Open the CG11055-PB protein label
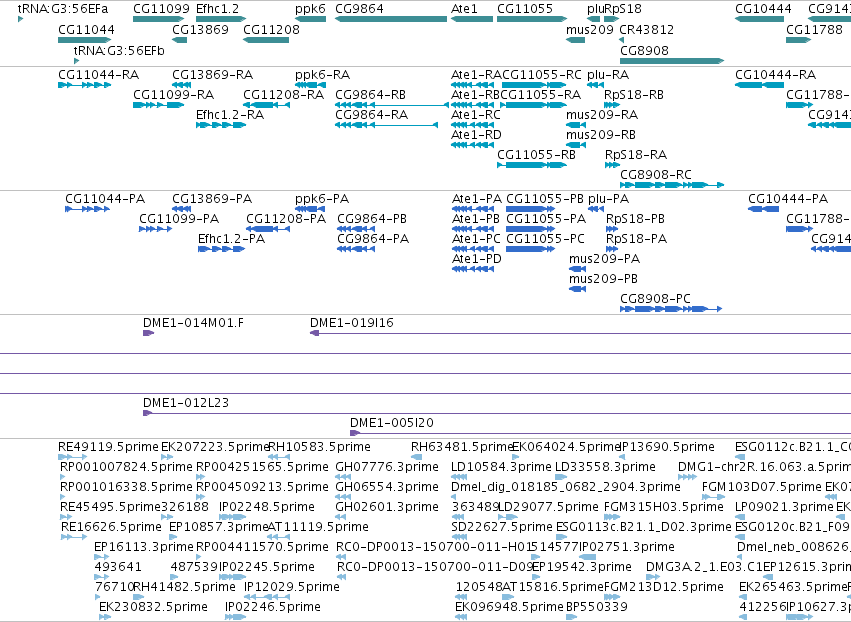Image resolution: width=851 pixels, height=622 pixels. pyautogui.click(x=545, y=199)
